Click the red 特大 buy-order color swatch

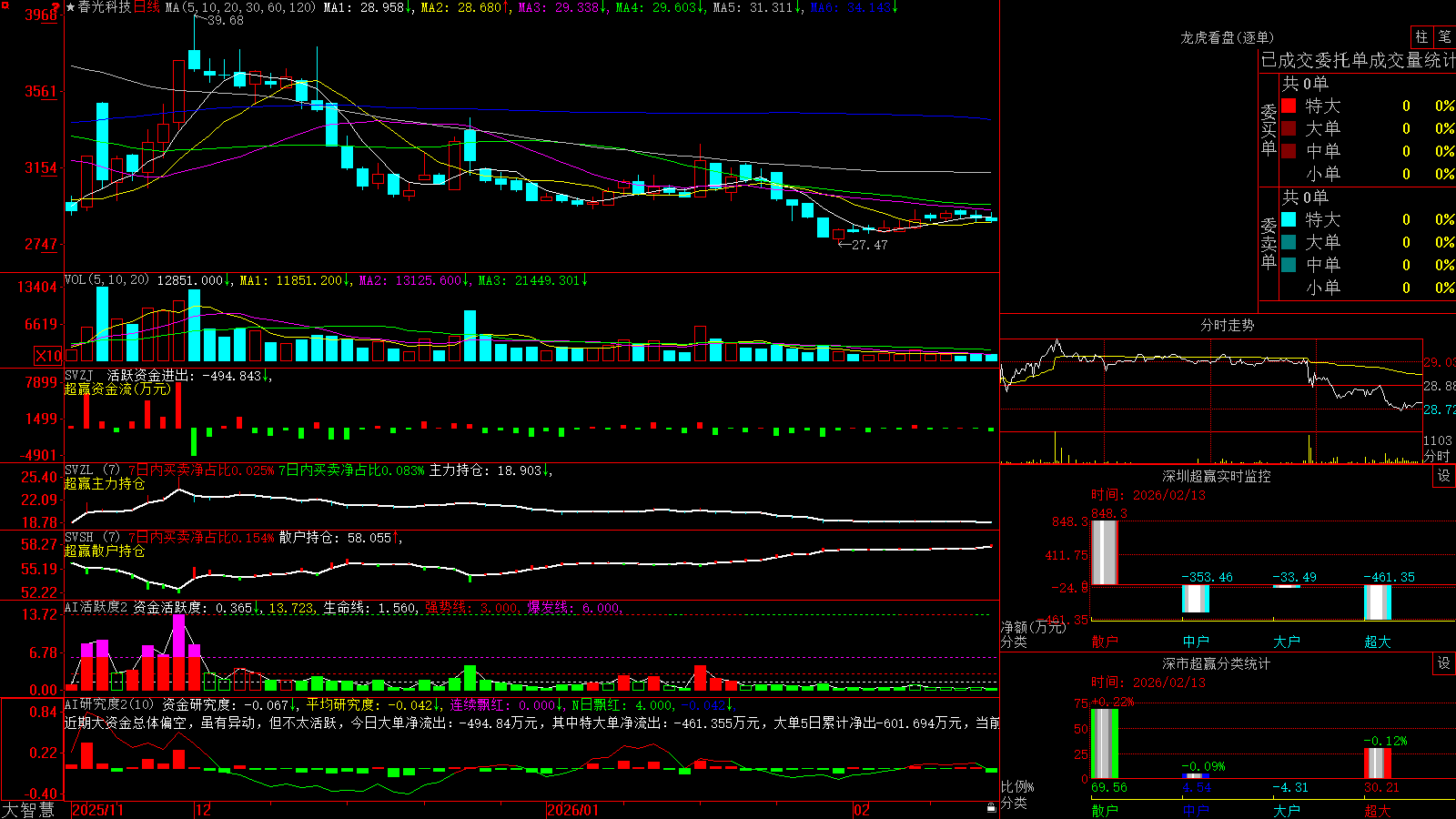point(1289,106)
